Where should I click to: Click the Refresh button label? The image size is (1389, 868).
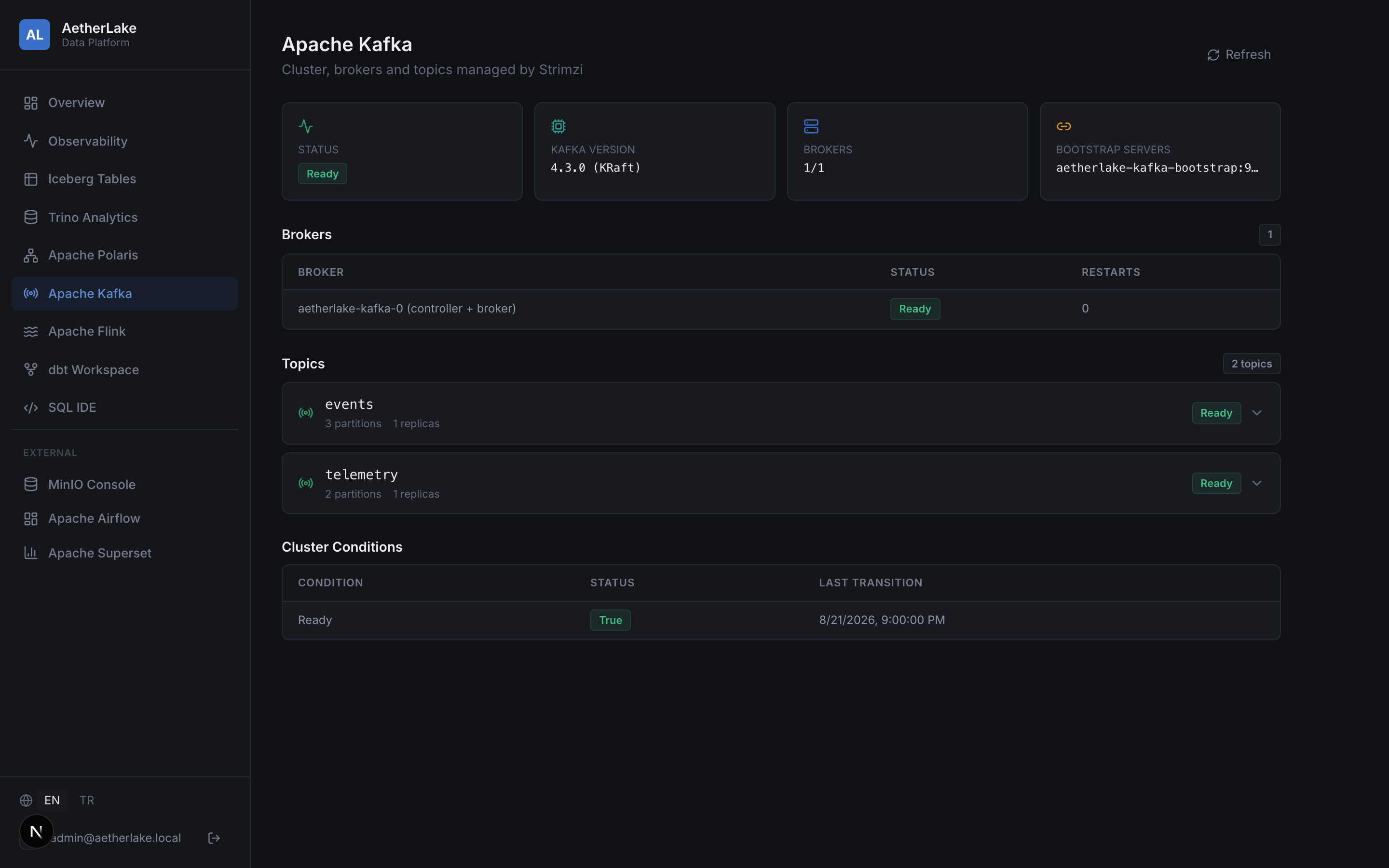(1248, 54)
